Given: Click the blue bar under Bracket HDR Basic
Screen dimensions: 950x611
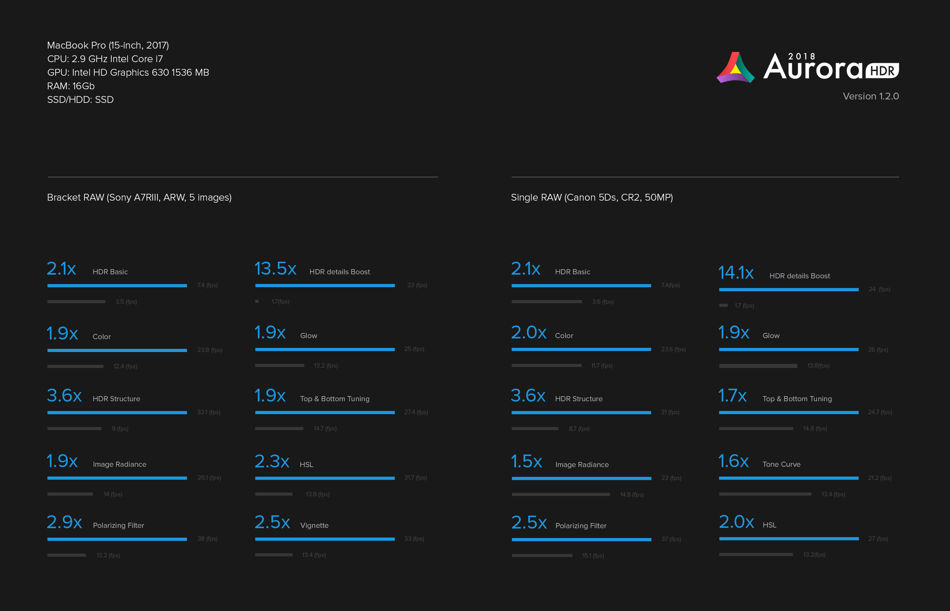Looking at the screenshot, I should click(117, 285).
